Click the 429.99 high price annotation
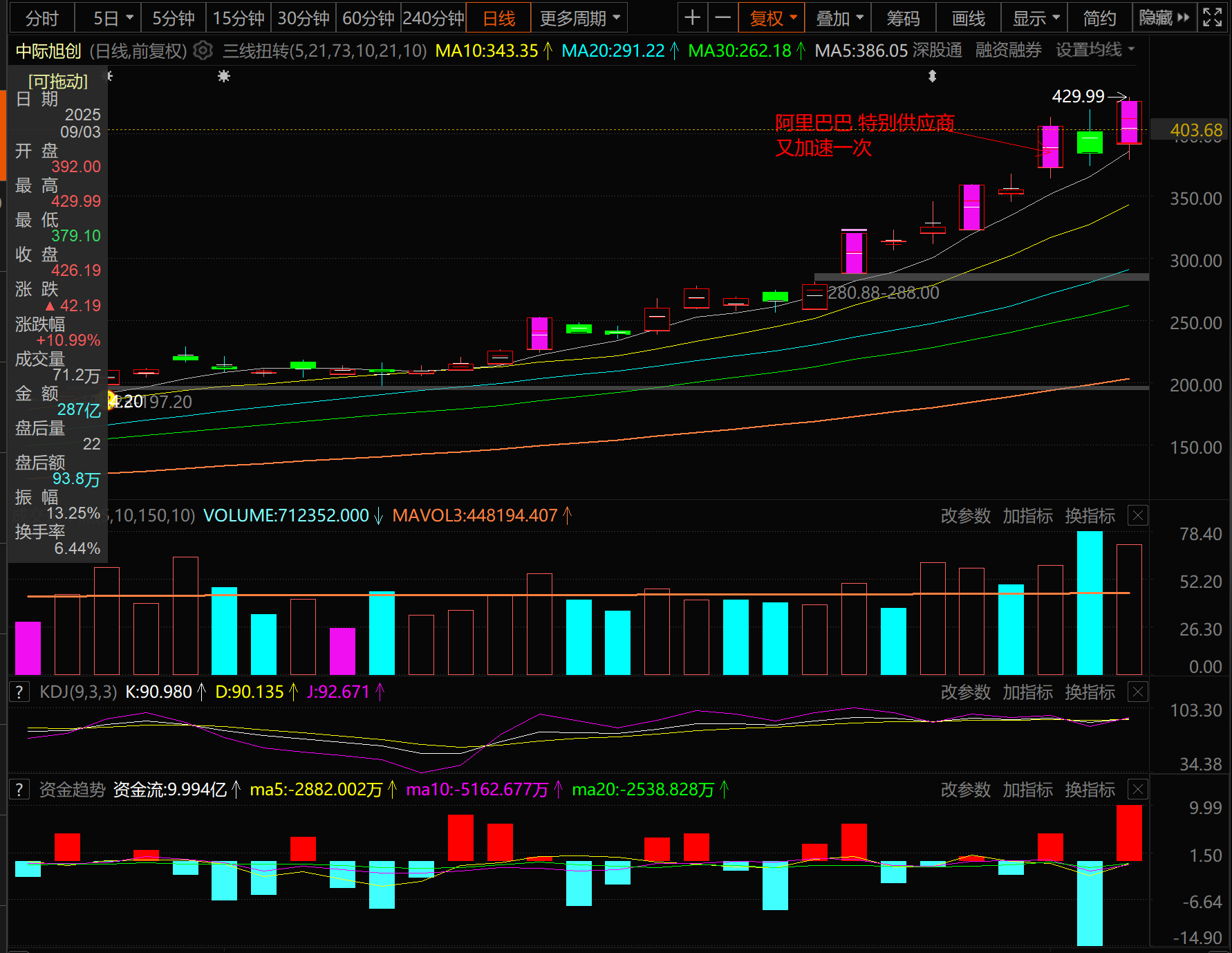The image size is (1232, 953). click(1079, 96)
